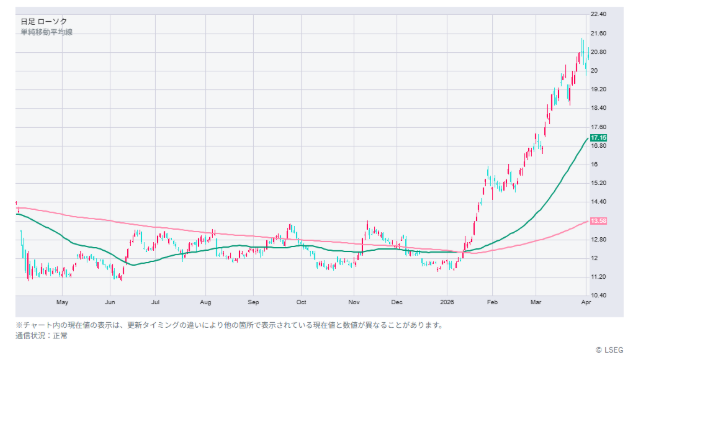Click the © LSEG copyright text
This screenshot has width=715, height=447.
608,350
